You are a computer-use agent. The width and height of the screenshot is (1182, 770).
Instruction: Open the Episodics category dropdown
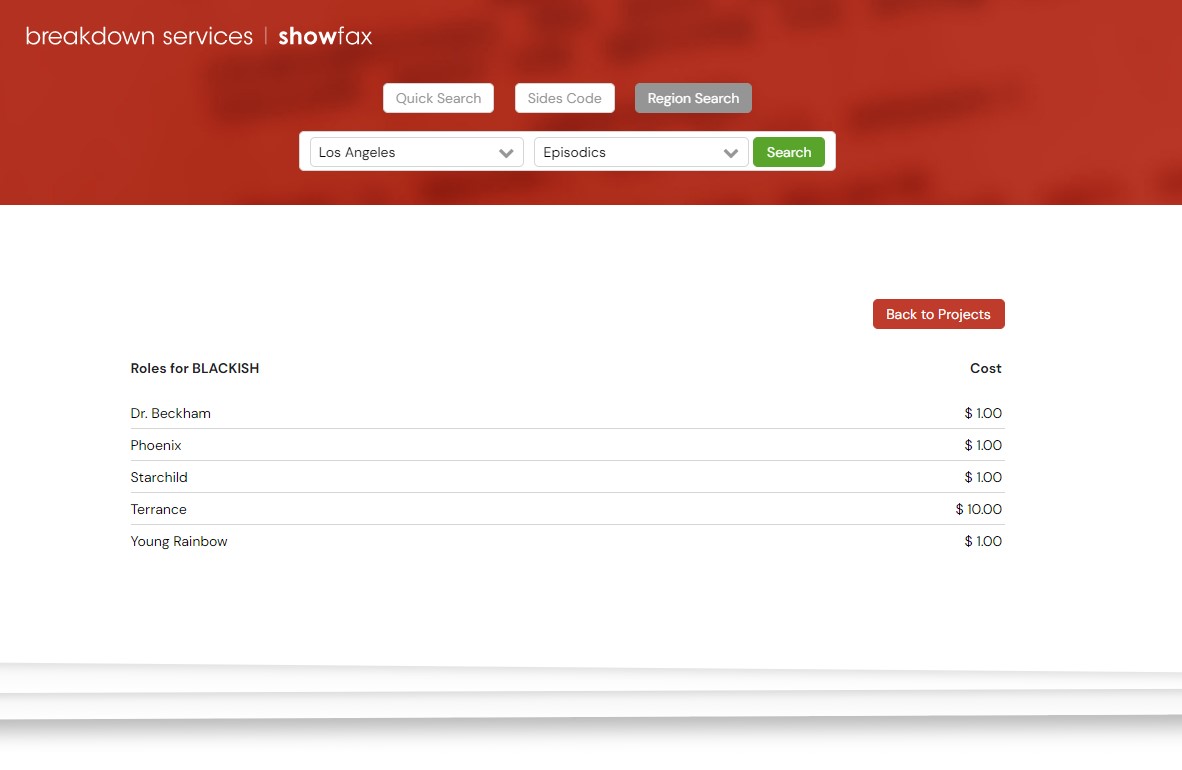[x=641, y=152]
